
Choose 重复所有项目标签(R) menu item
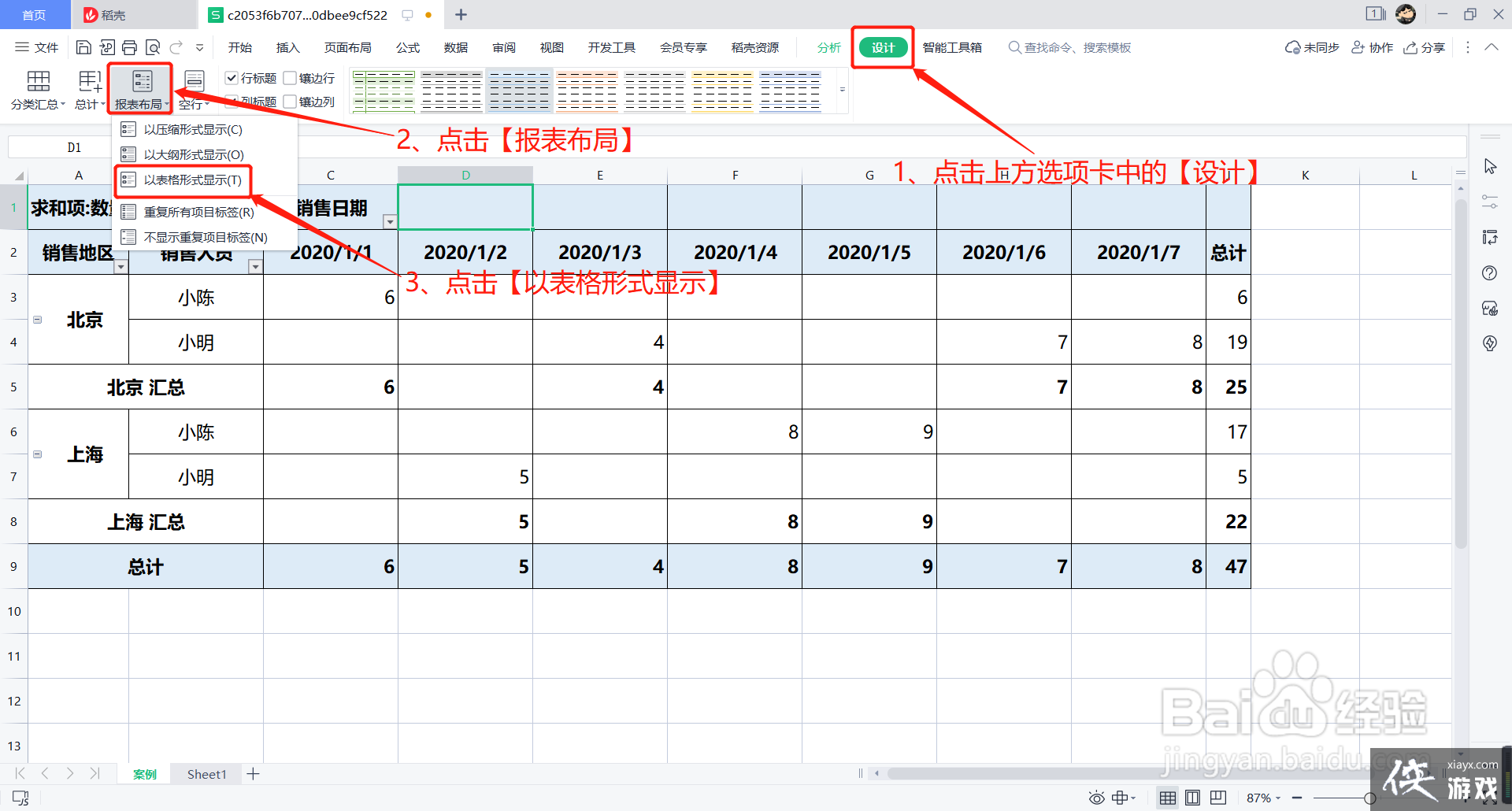tap(206, 212)
